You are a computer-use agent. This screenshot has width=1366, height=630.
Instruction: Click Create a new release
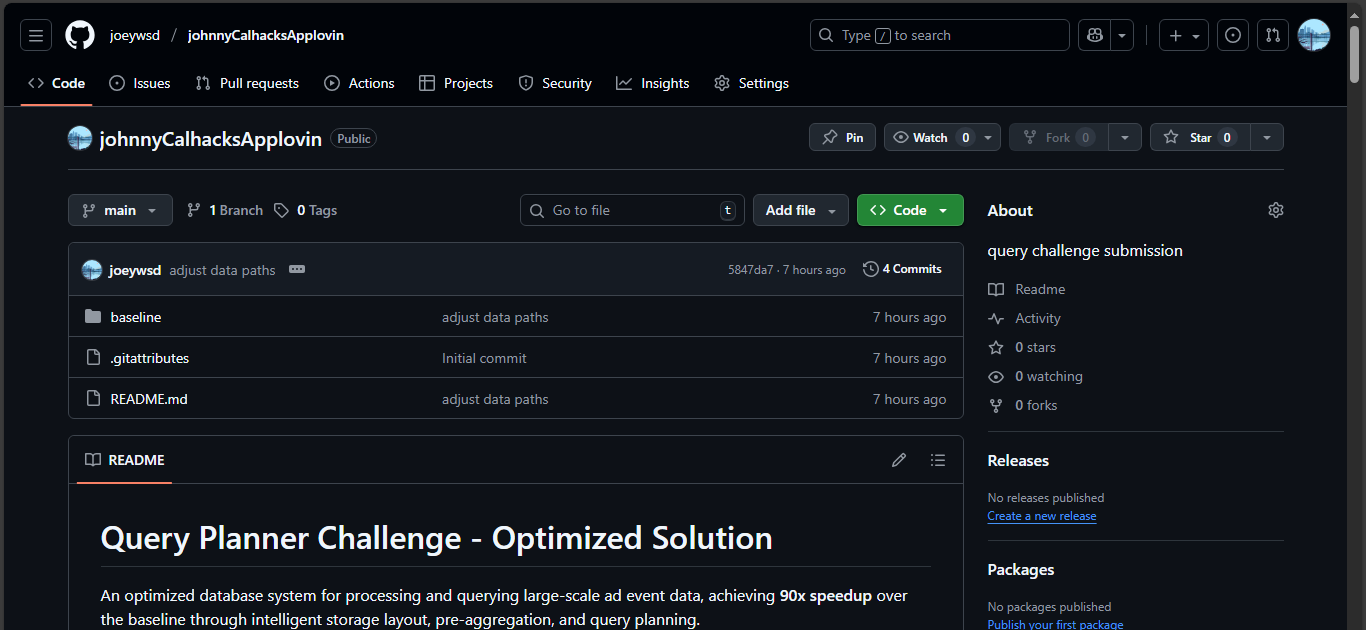coord(1042,516)
